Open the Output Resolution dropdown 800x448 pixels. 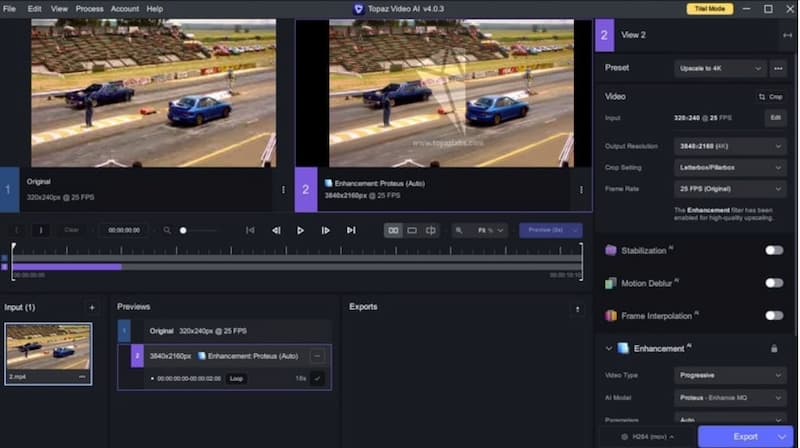pos(730,146)
